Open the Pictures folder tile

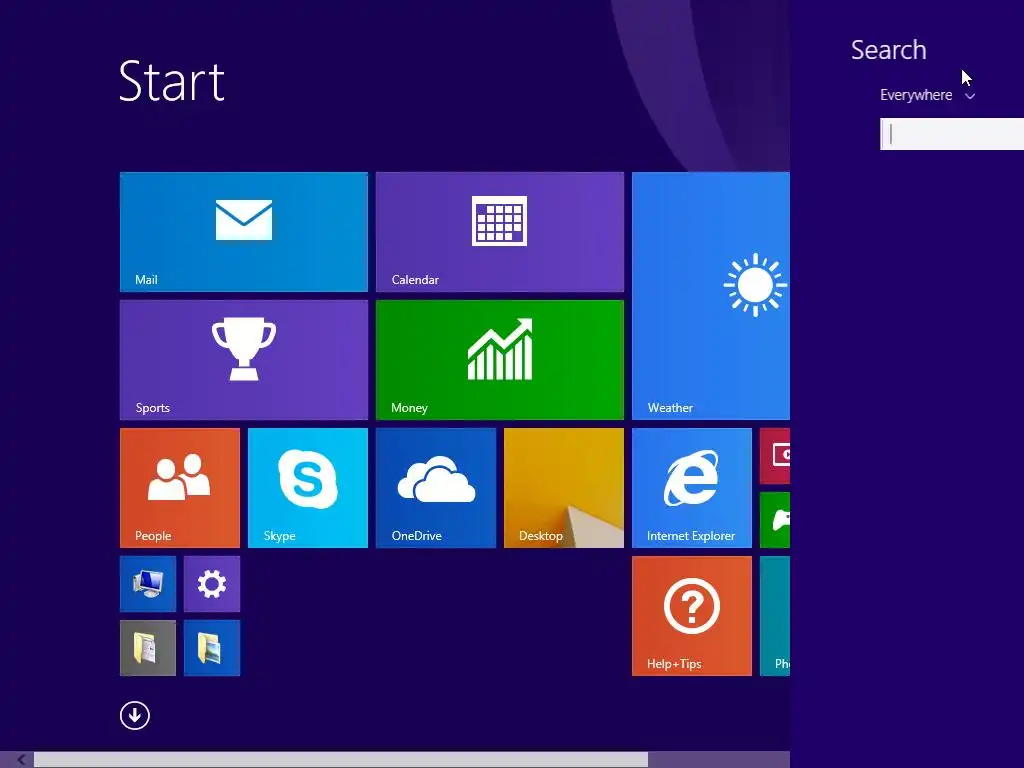coord(212,648)
